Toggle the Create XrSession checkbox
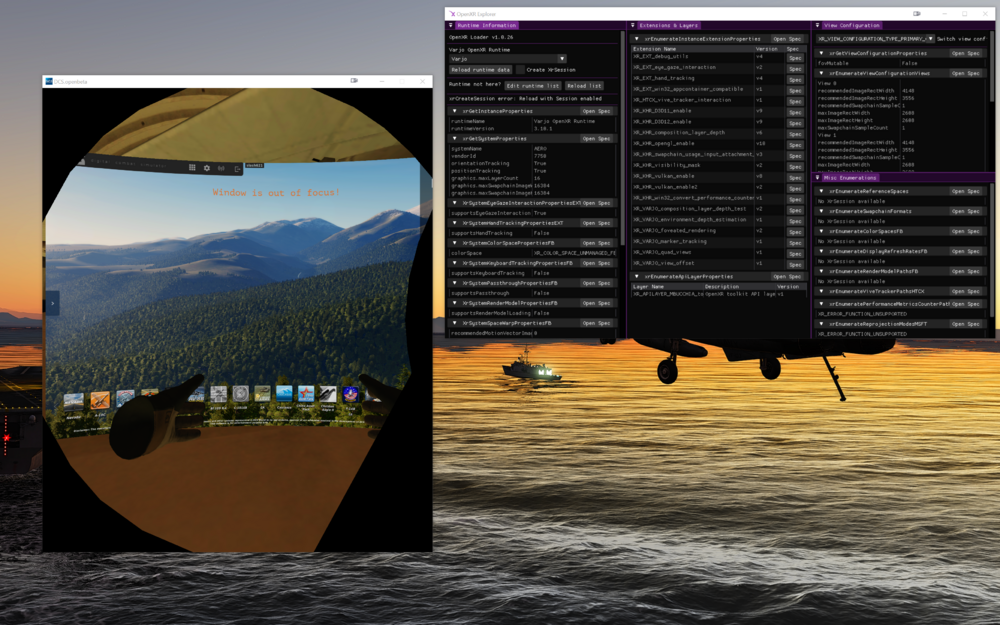Viewport: 1000px width, 625px height. 520,70
